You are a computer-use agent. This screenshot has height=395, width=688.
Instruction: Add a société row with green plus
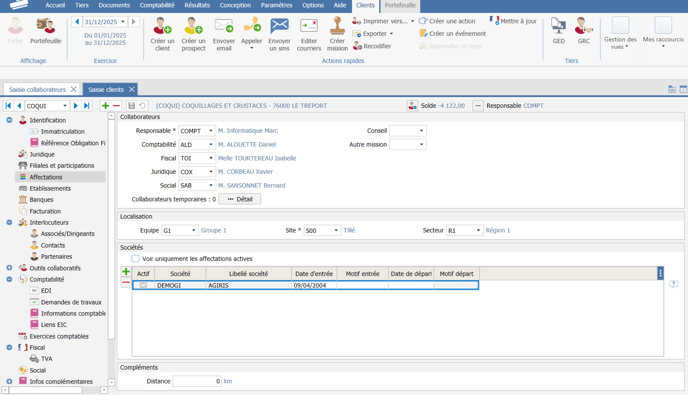click(126, 272)
